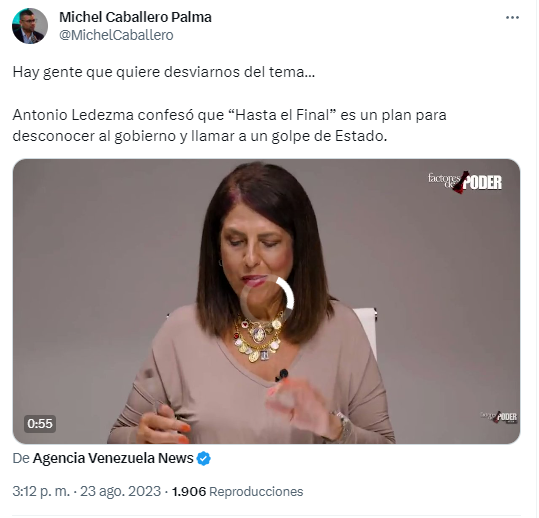This screenshot has height=518, width=539.
Task: Click the 23 ago. 2023 date
Action: 120,491
